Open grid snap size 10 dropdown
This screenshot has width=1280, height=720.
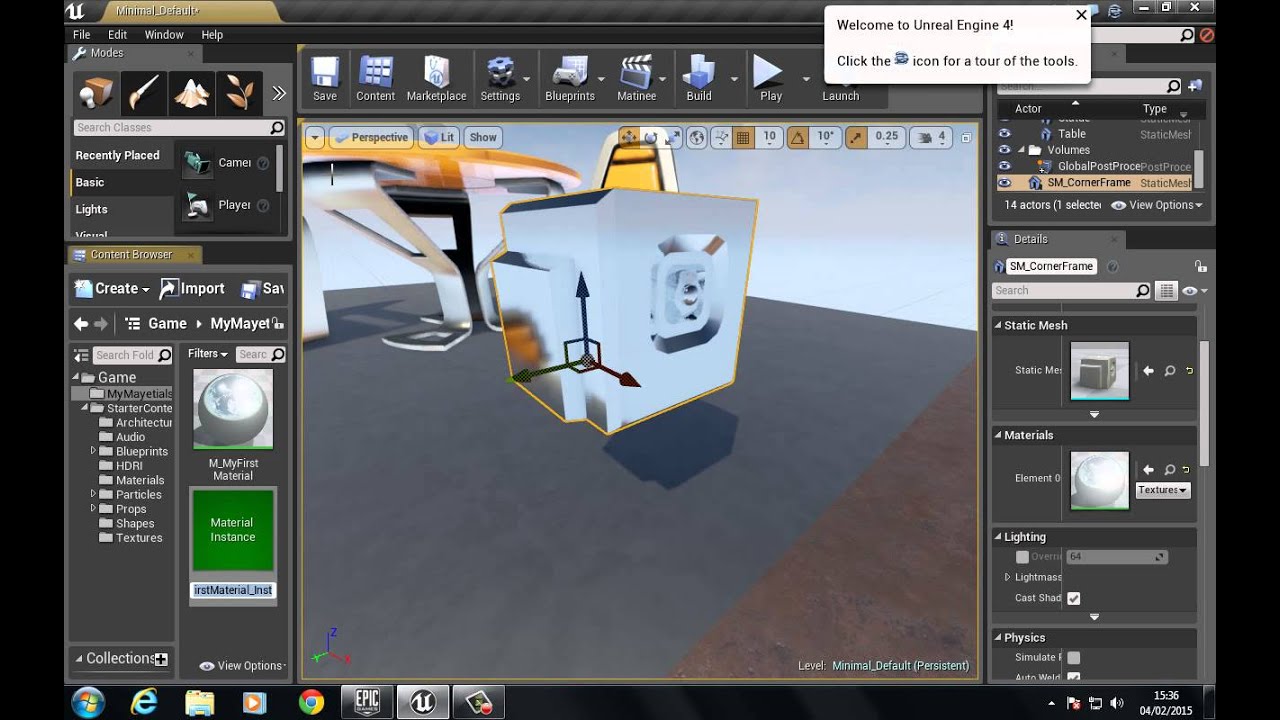[769, 137]
